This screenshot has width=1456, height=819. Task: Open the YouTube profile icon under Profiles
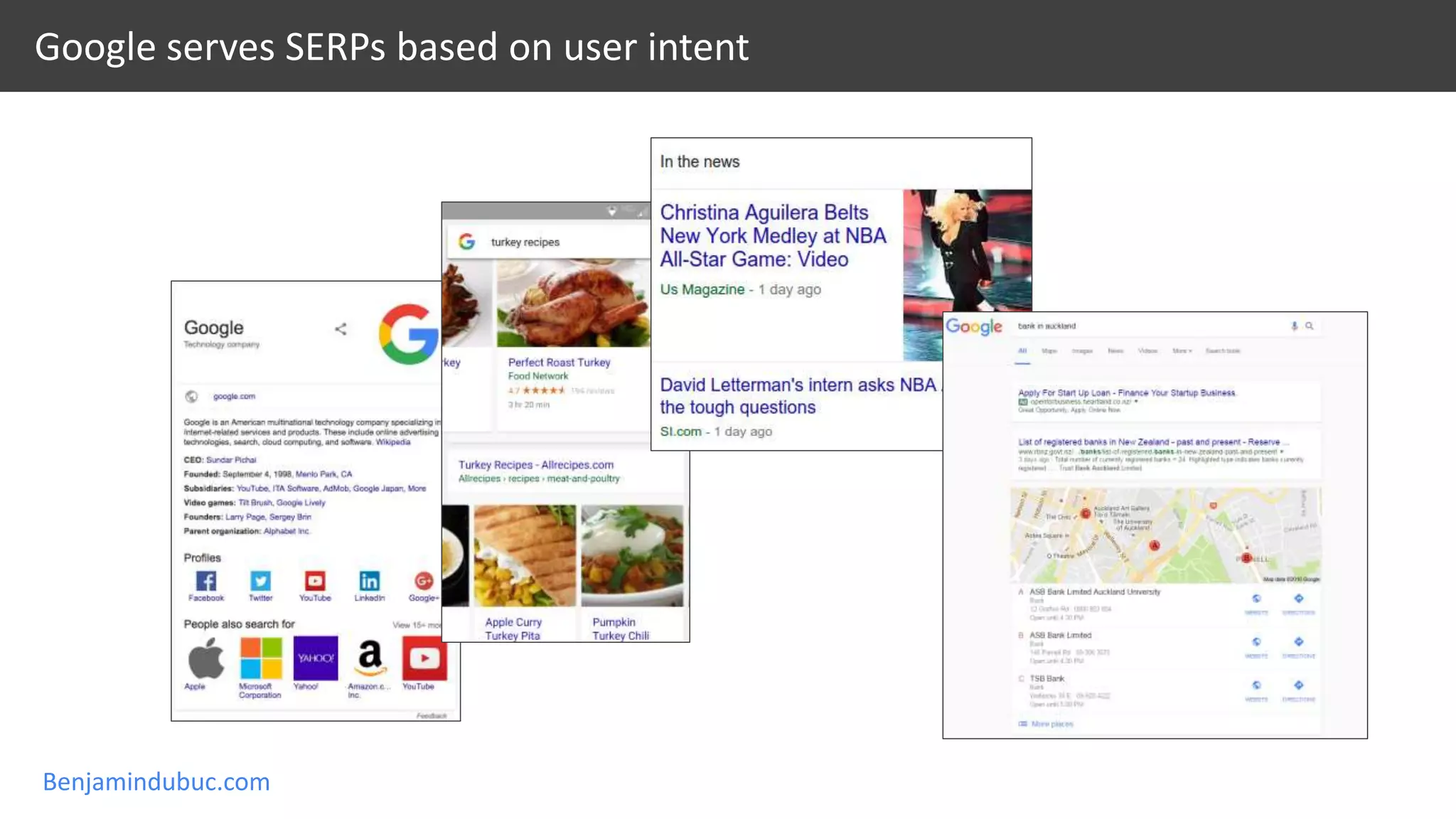point(315,581)
